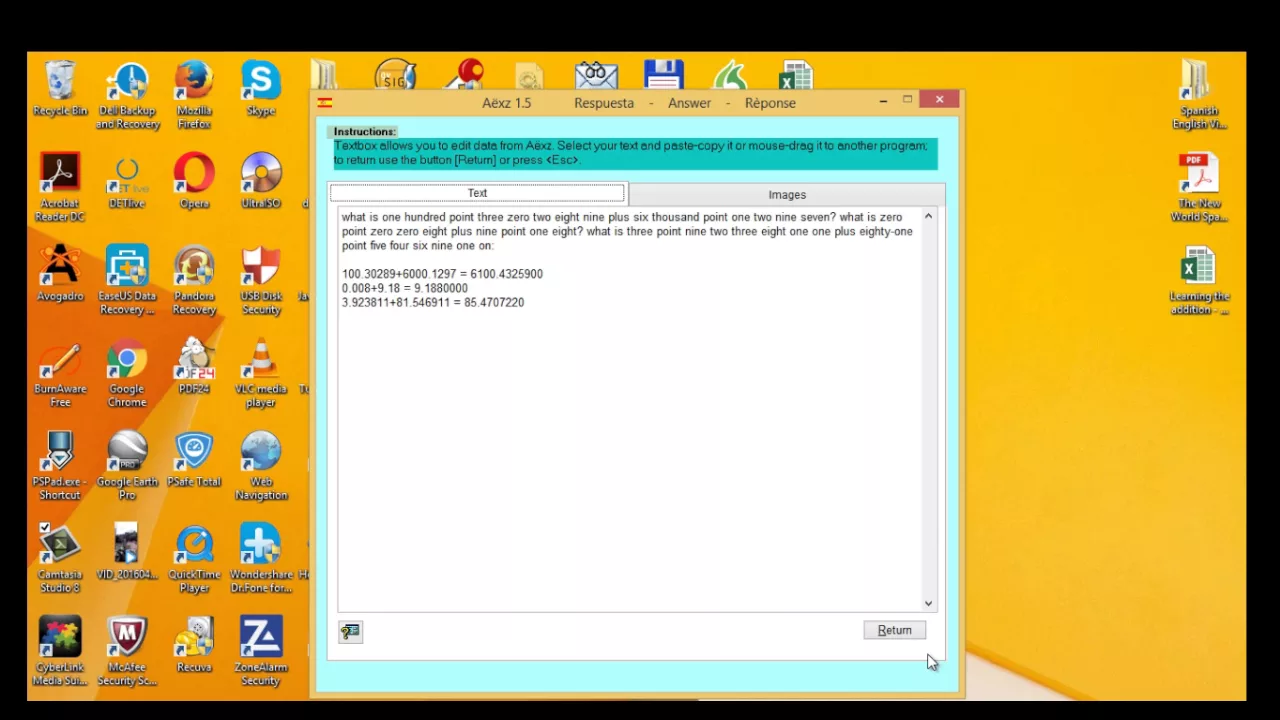This screenshot has height=720, width=1280.
Task: Select the PSafe Total icon
Action: pyautogui.click(x=194, y=459)
